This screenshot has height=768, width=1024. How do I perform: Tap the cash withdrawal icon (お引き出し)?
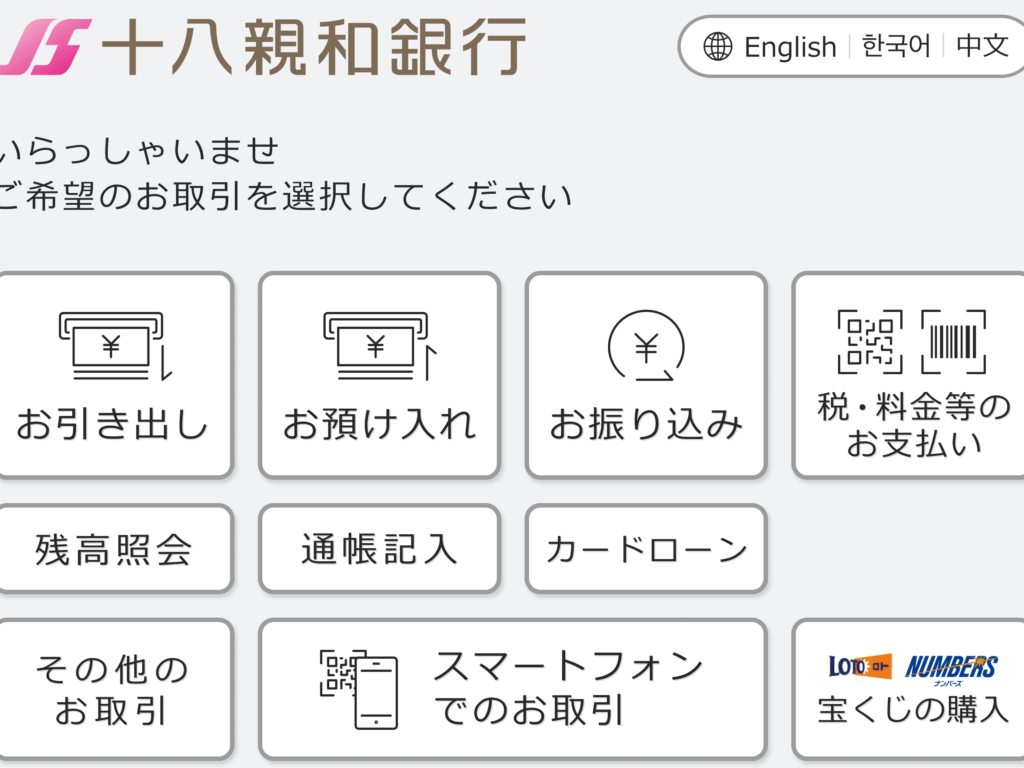click(114, 345)
